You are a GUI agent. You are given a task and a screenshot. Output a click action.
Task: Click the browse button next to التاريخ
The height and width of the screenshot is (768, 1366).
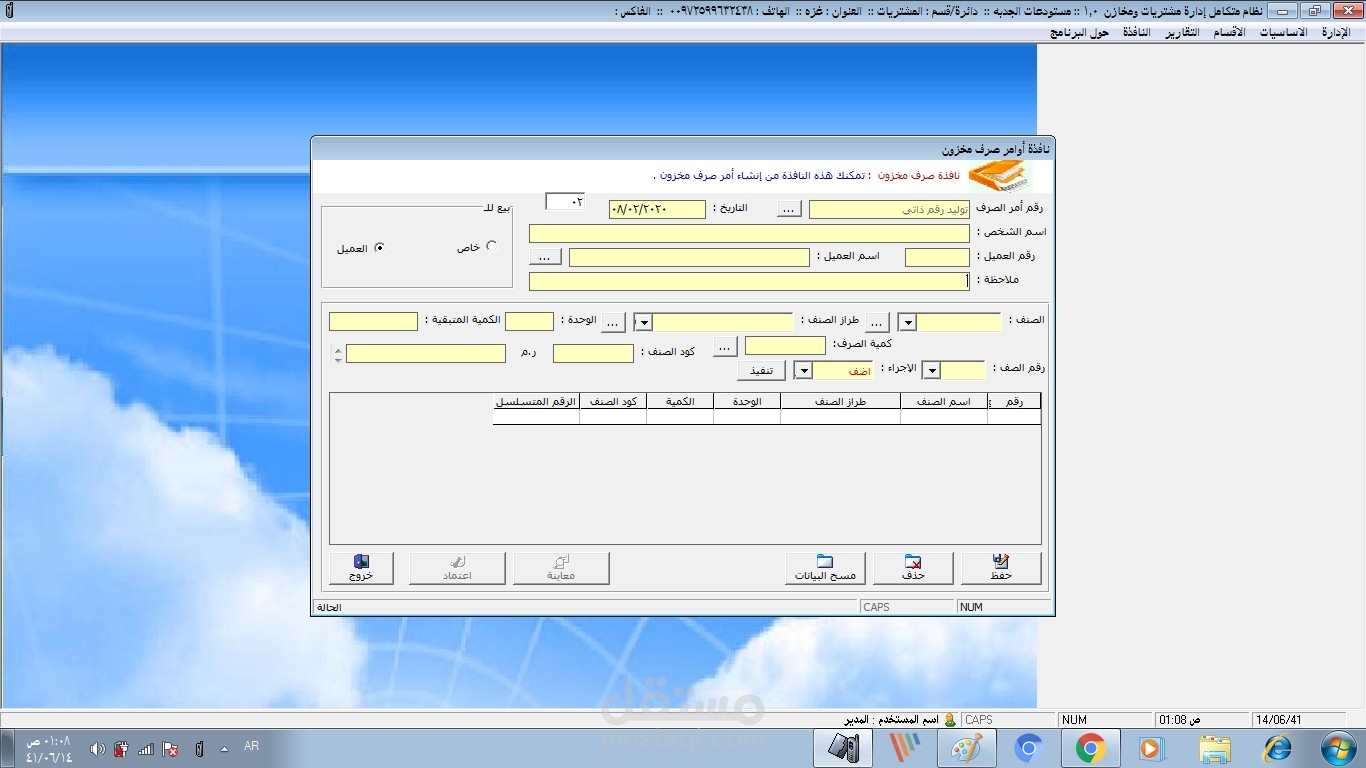click(x=789, y=208)
